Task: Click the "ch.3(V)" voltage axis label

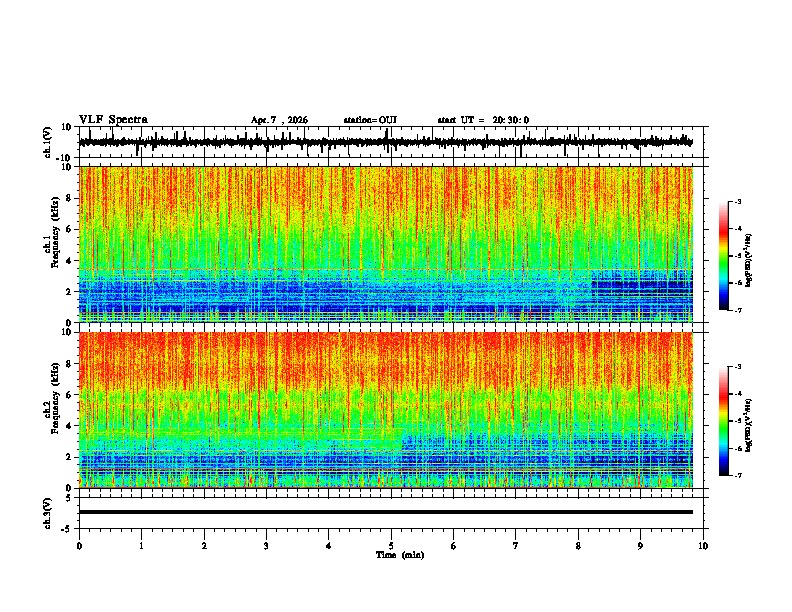Action: 48,513
